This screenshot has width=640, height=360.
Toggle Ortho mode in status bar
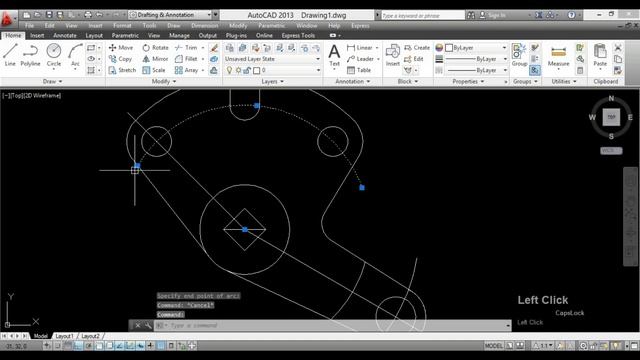coord(78,346)
